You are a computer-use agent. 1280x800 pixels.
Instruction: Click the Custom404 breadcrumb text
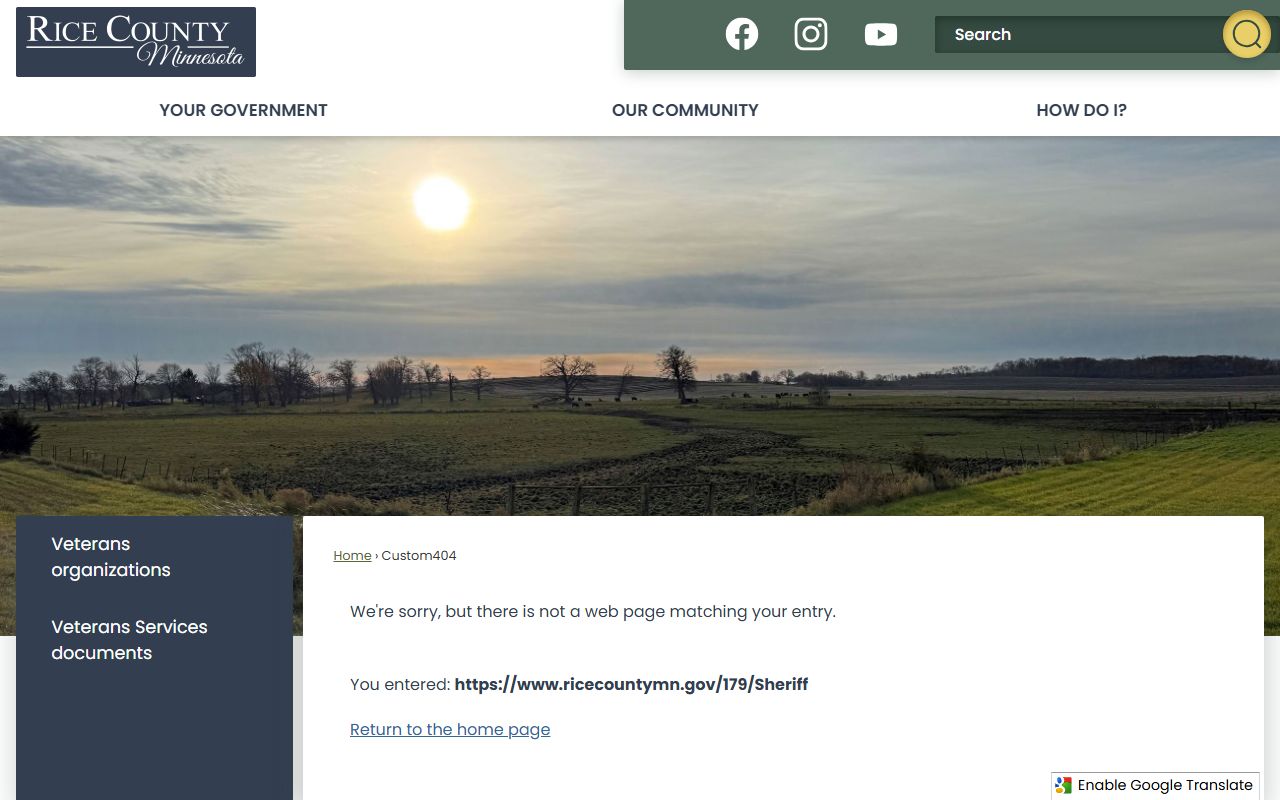tap(419, 556)
